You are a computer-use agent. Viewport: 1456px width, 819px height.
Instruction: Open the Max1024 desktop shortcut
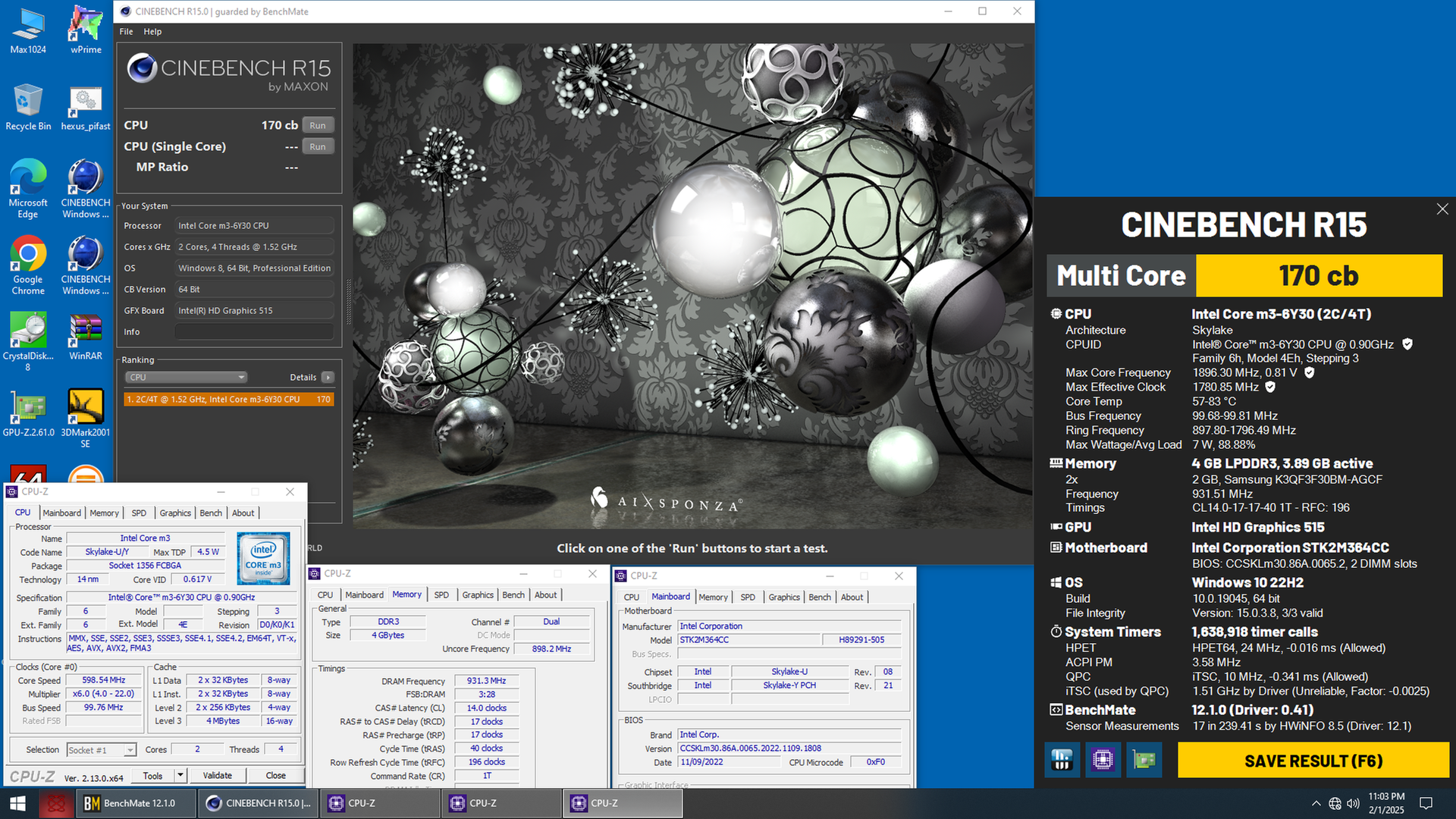coord(28,30)
